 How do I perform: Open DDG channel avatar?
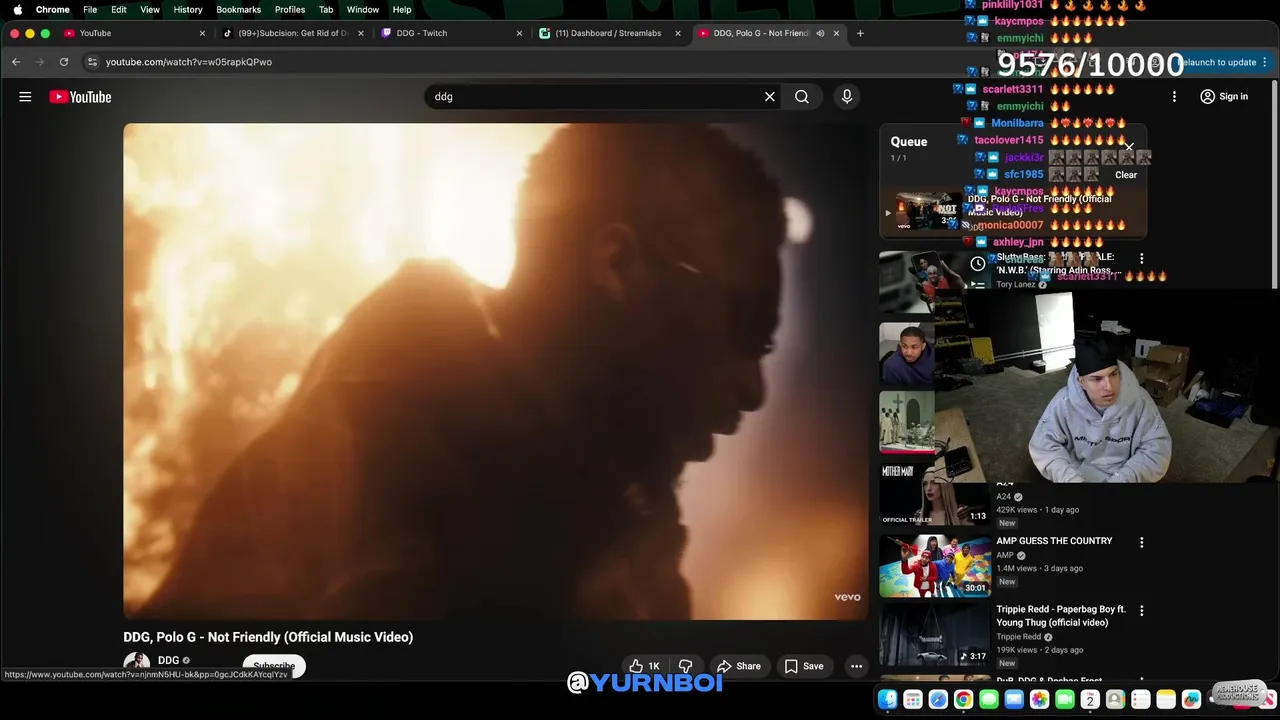click(x=137, y=664)
